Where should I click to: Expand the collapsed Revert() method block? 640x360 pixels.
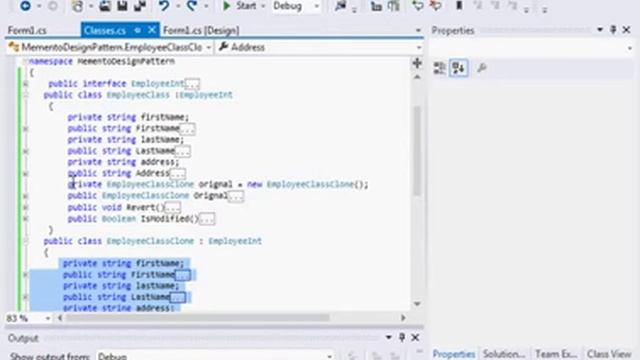pyautogui.click(x=25, y=207)
